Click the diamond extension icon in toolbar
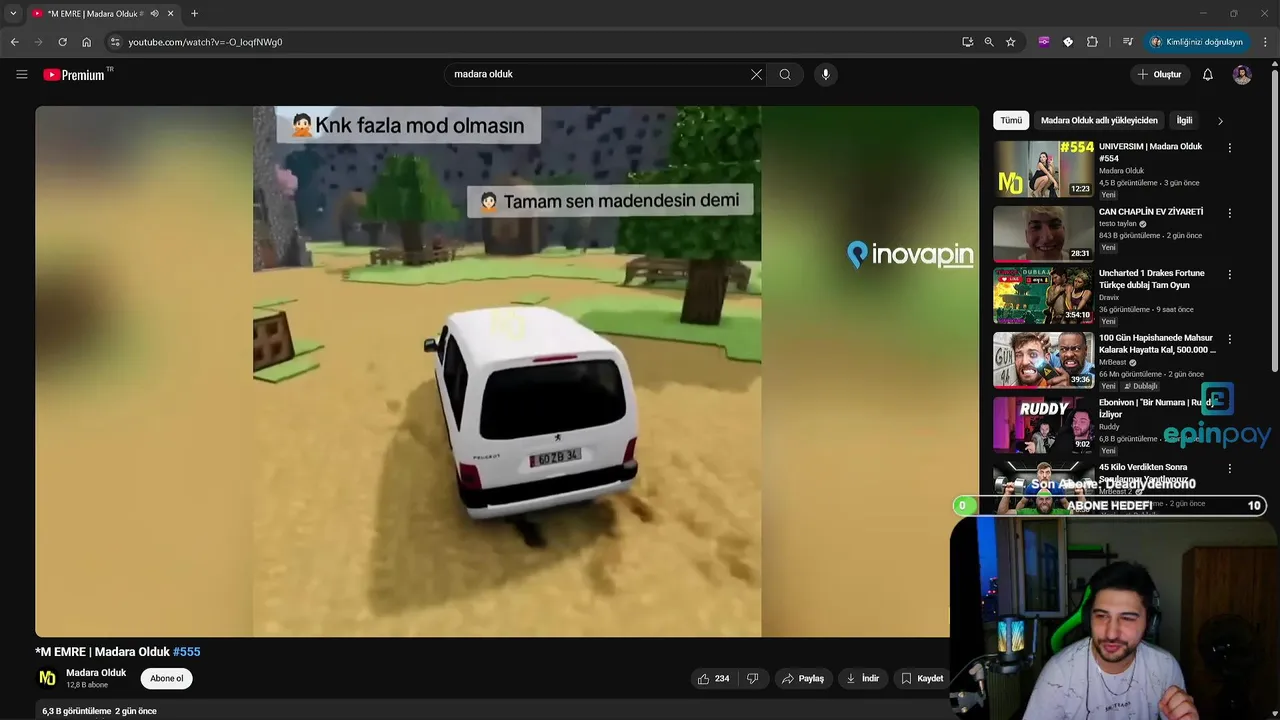Image resolution: width=1280 pixels, height=720 pixels. [x=1068, y=42]
